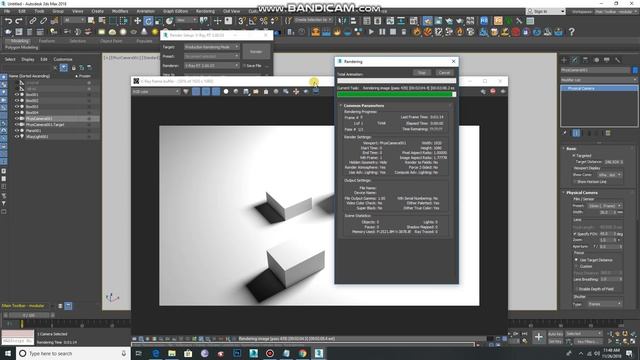Click the stop square icon in the V-Ray toolbar
This screenshot has height=360, width=640.
[393, 31]
